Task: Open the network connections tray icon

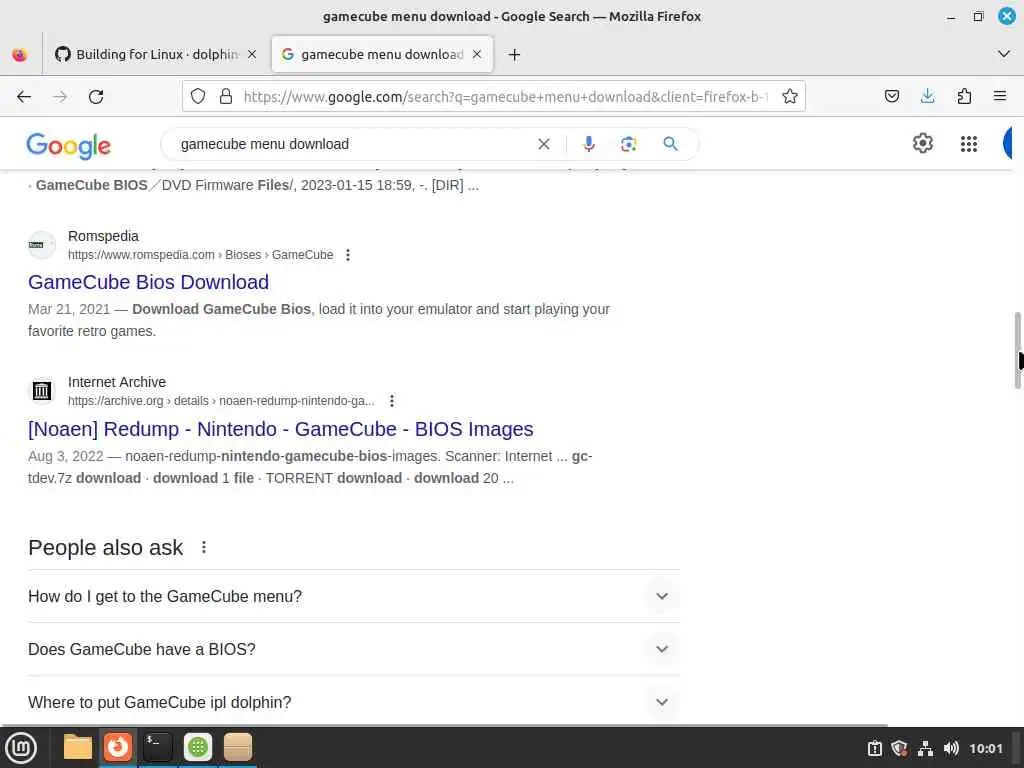Action: coord(925,748)
